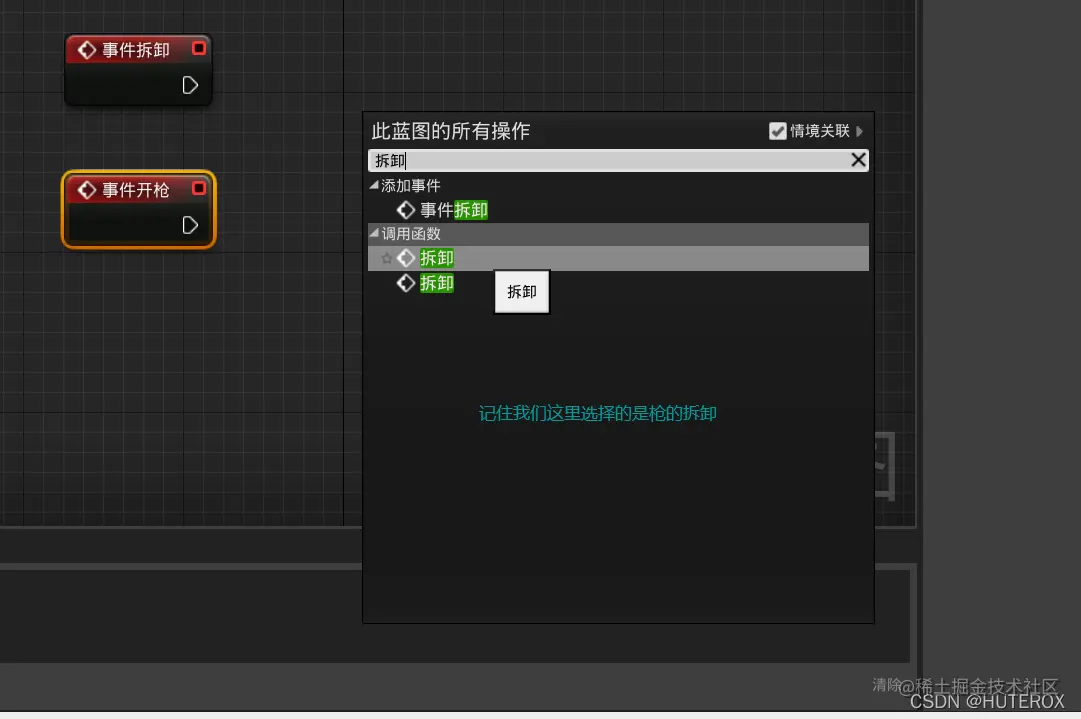Click the diamond icon on 事件拆卸 node
Screen dimensions: 1081x719
pos(87,50)
